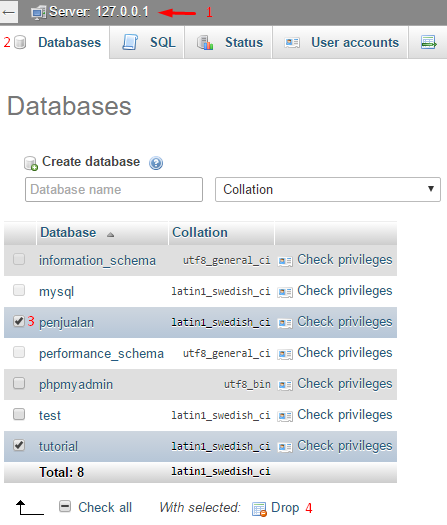Check the phpmyadmin database checkbox

[19, 383]
